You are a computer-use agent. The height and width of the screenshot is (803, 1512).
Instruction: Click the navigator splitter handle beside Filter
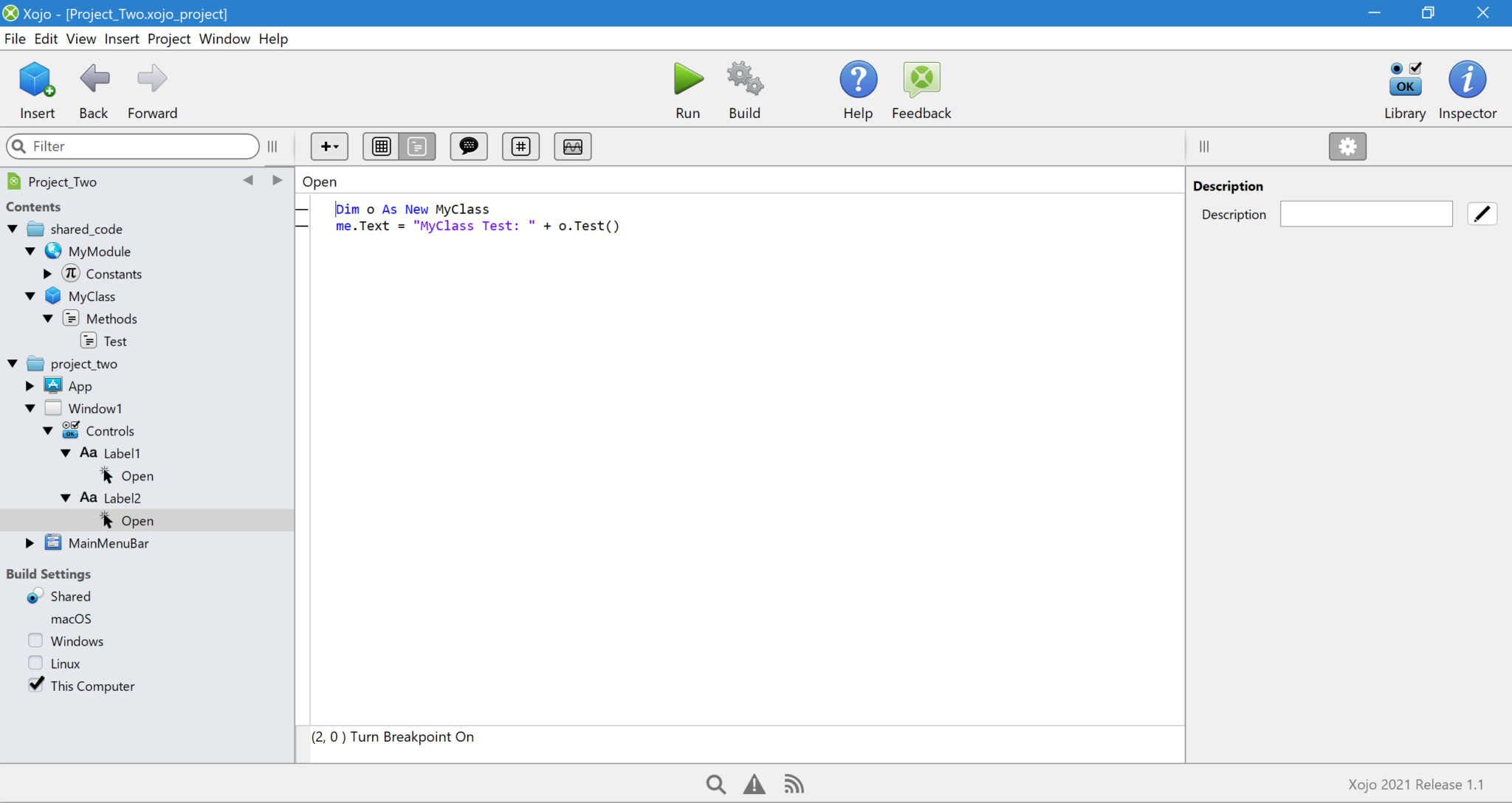[272, 146]
